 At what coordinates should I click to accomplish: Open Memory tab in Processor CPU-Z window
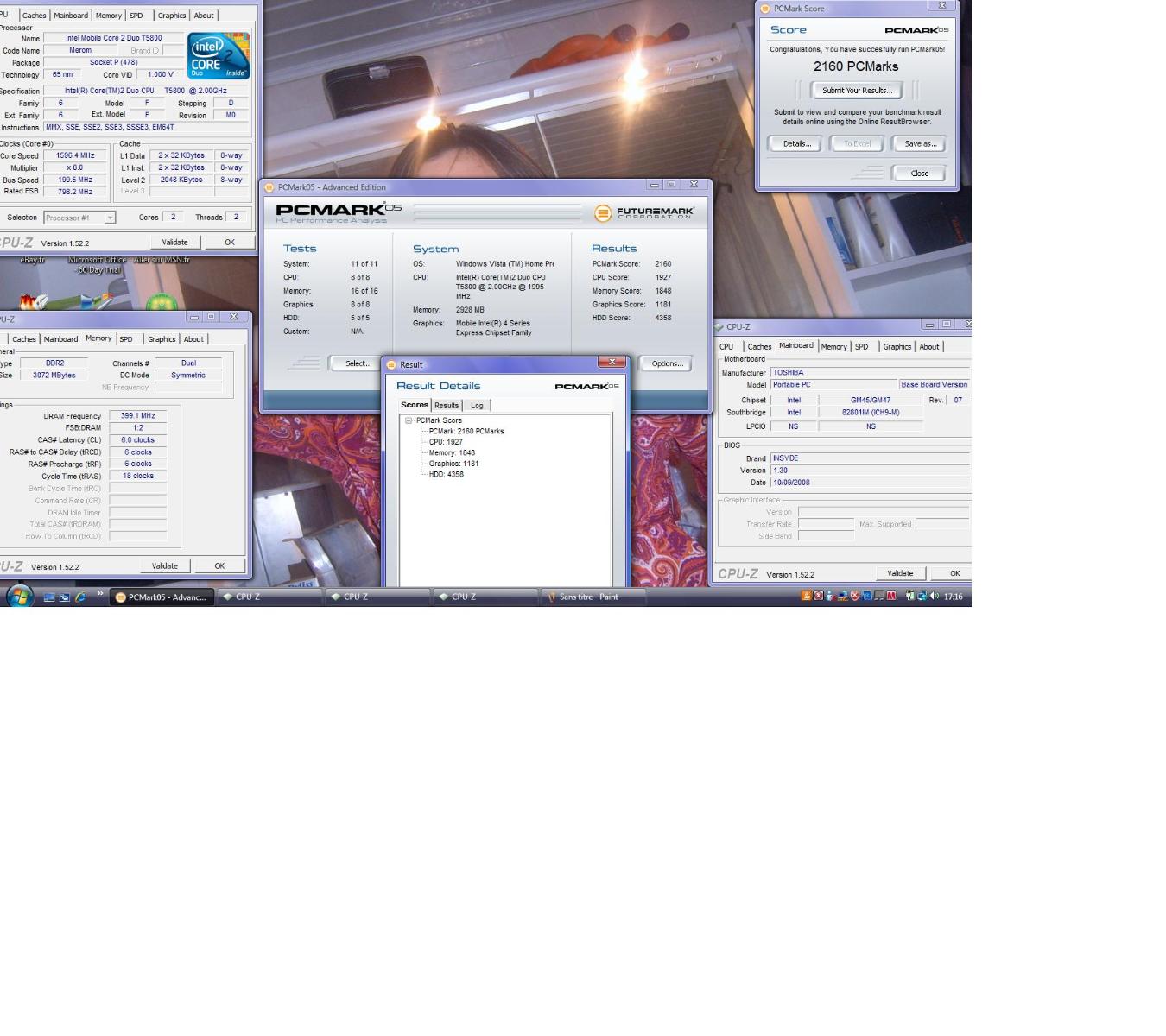[x=108, y=16]
